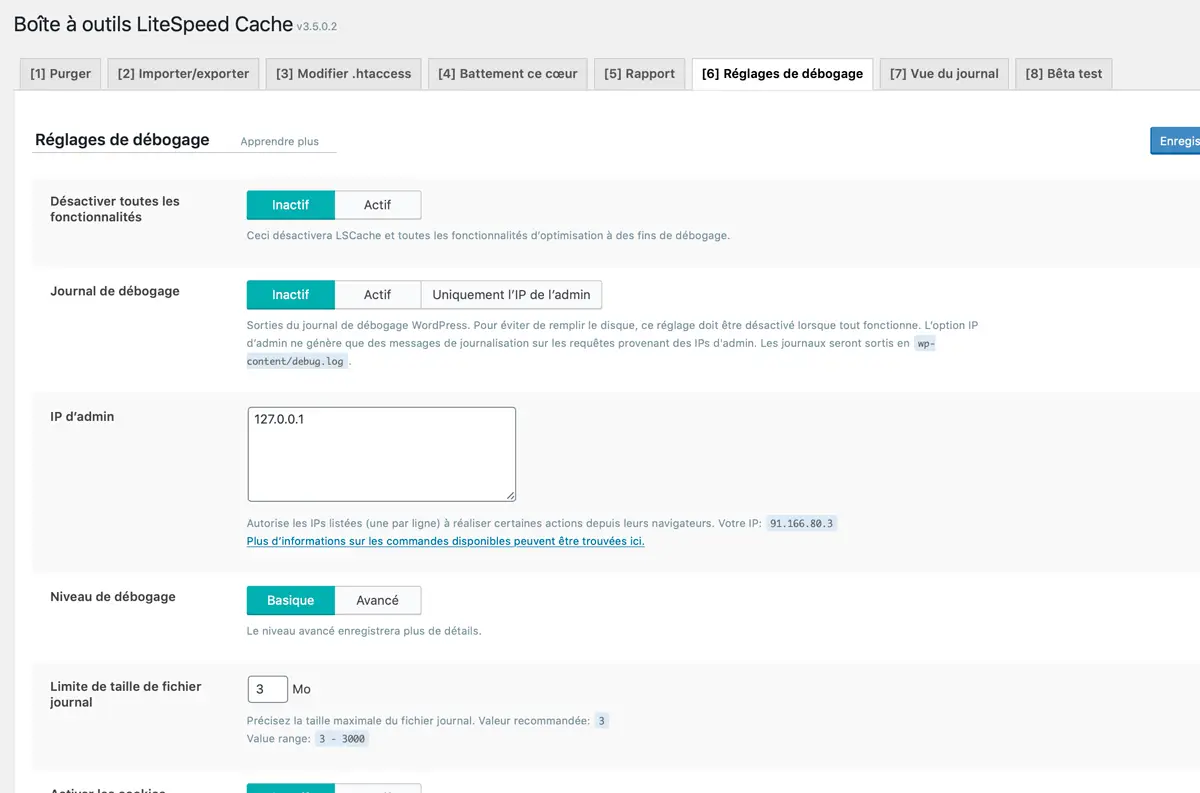This screenshot has width=1200, height=793.
Task: Click the recommended value 3 badge
Action: click(x=601, y=721)
